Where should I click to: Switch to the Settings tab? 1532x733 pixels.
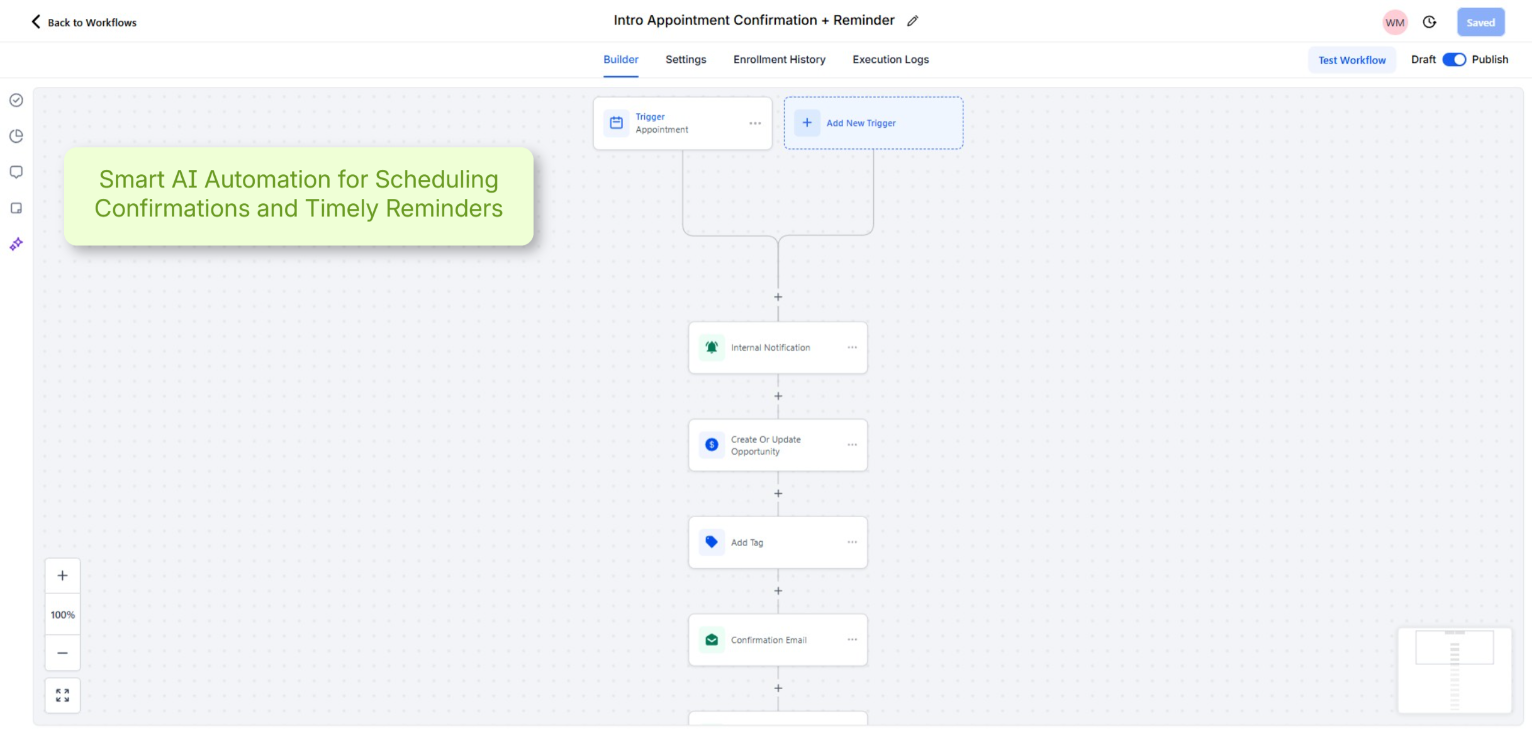coord(686,60)
